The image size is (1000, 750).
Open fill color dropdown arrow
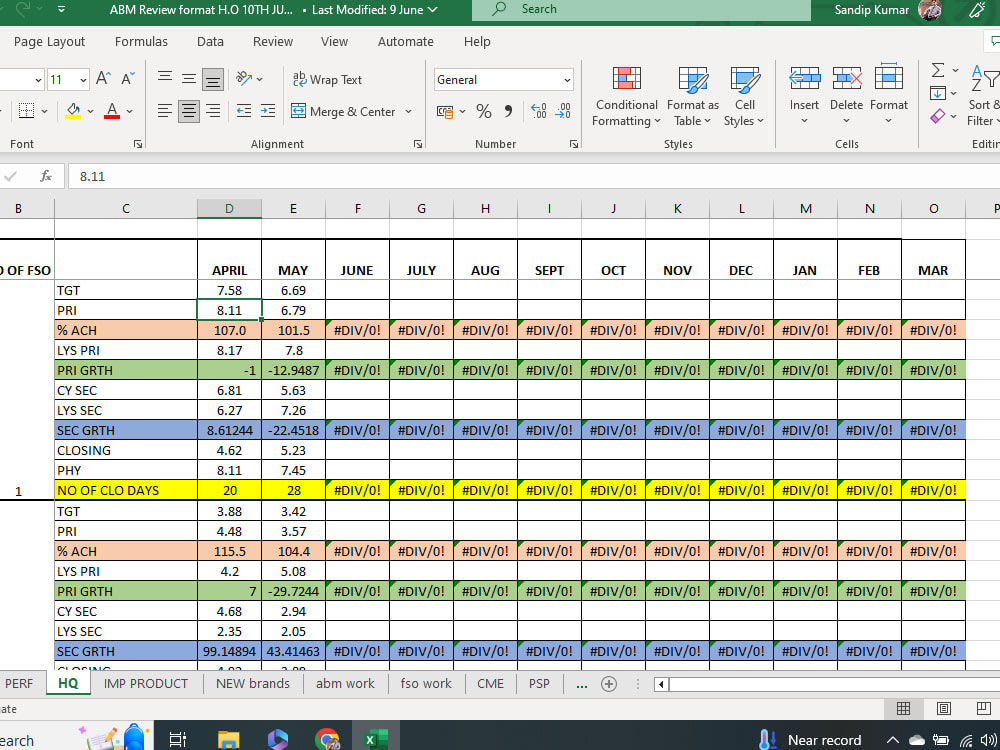[x=91, y=112]
